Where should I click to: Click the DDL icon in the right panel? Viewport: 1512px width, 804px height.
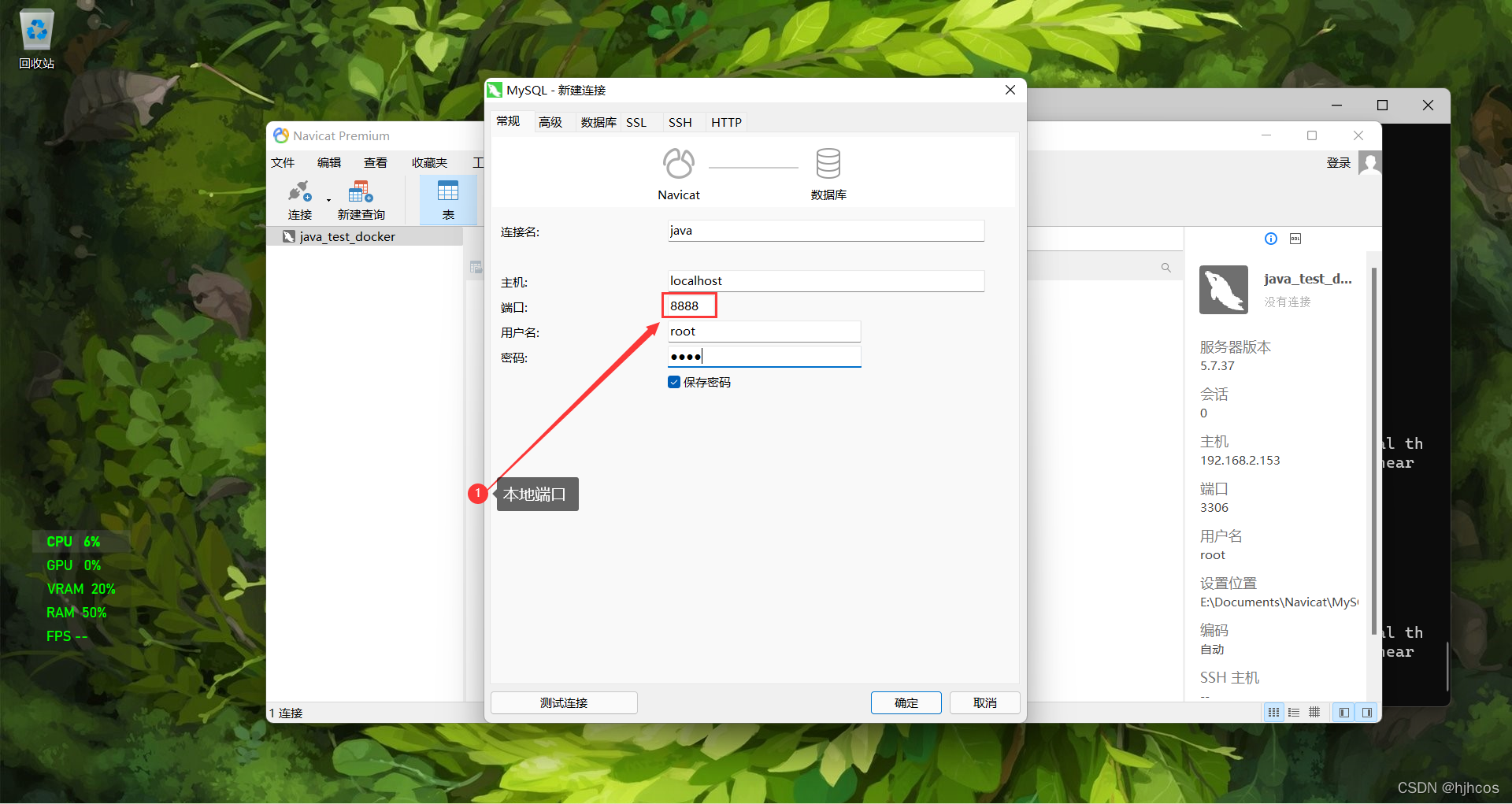(1295, 239)
